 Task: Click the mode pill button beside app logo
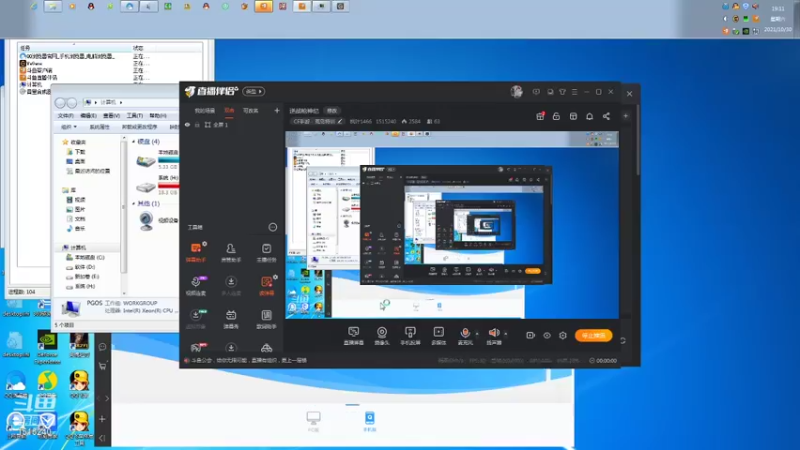[253, 91]
